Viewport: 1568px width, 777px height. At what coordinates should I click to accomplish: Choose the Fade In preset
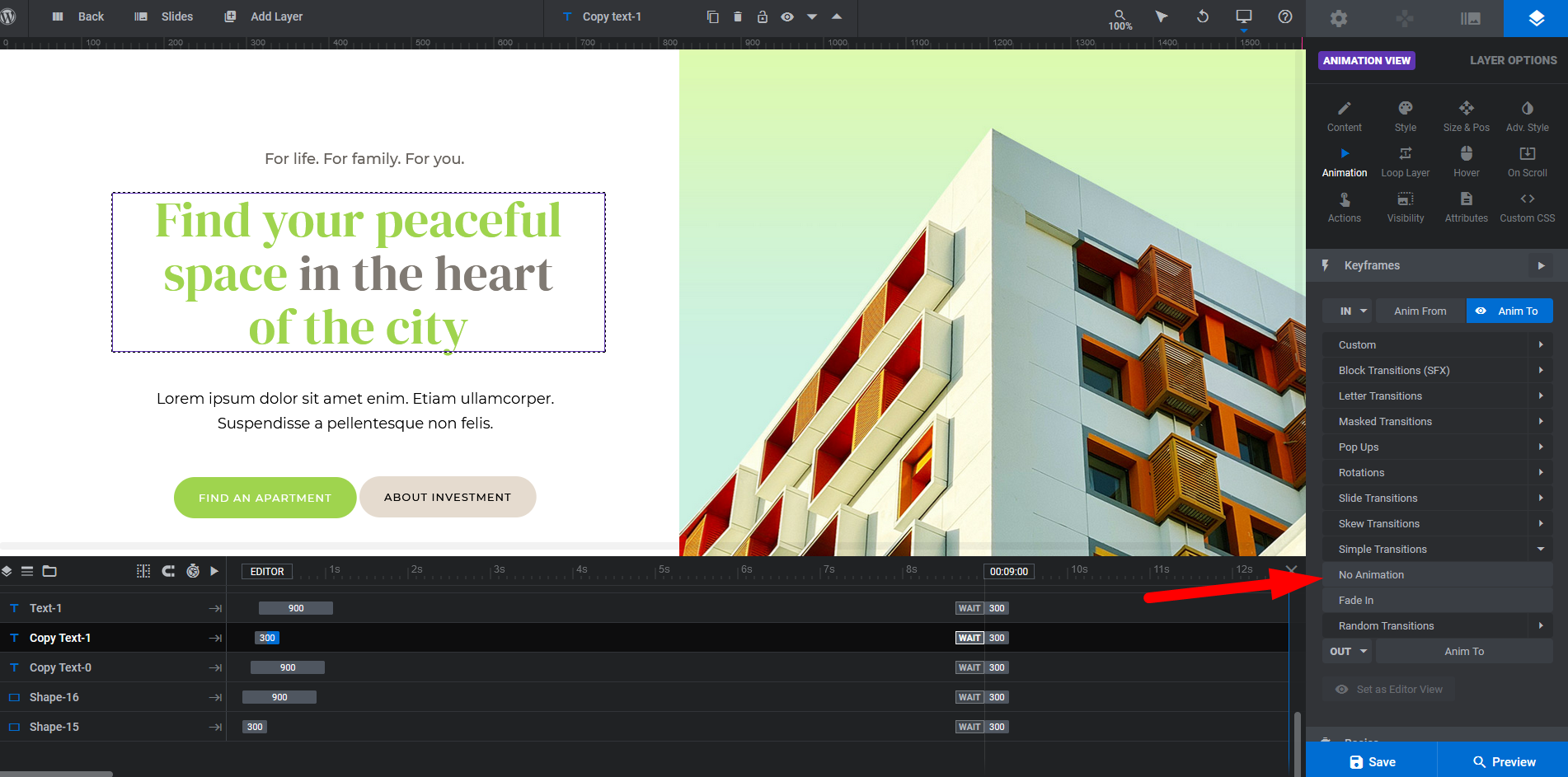[x=1438, y=601]
